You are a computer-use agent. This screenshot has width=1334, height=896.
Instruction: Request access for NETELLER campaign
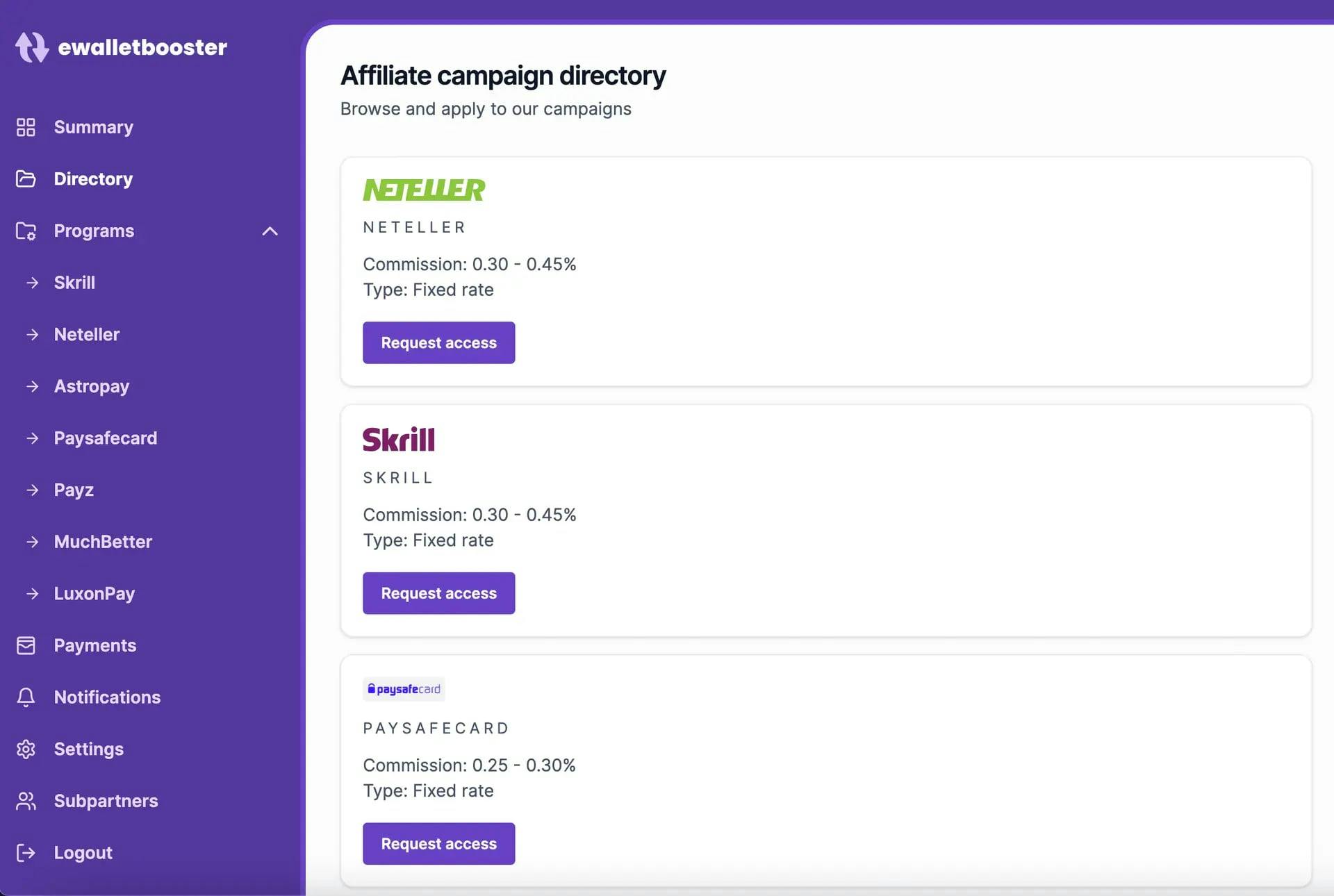(438, 342)
